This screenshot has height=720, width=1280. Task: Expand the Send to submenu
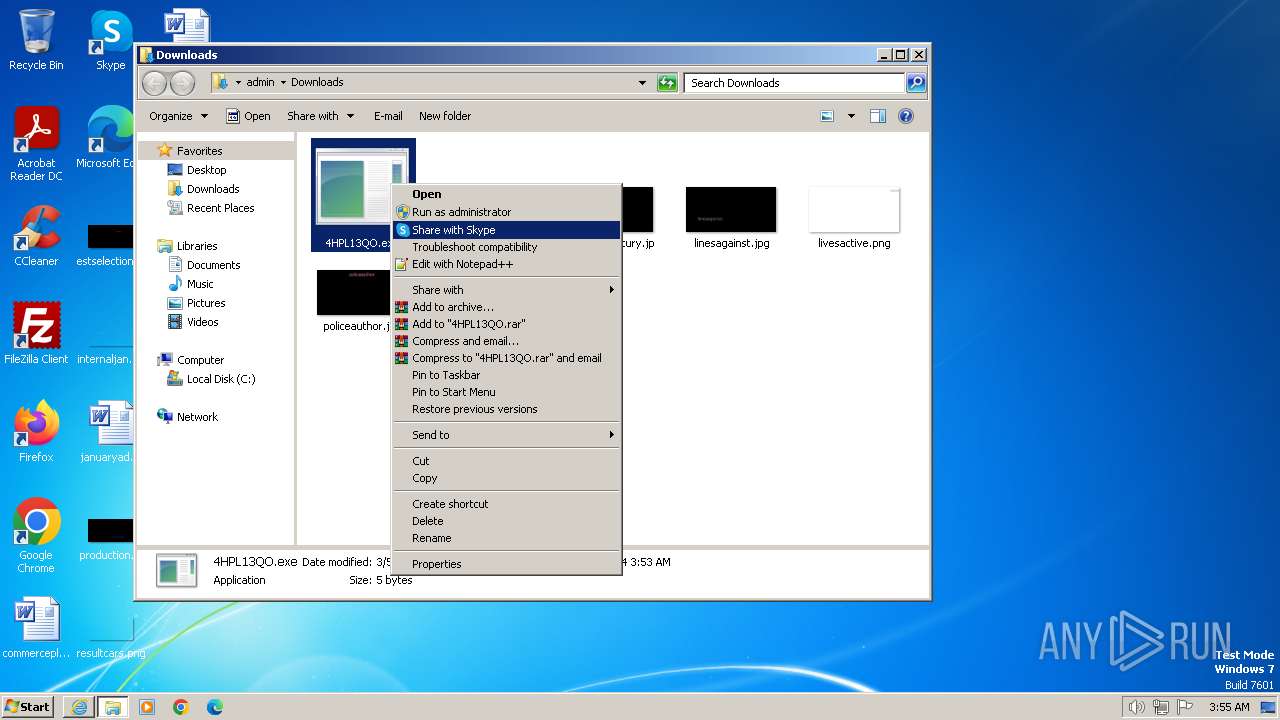pos(506,435)
